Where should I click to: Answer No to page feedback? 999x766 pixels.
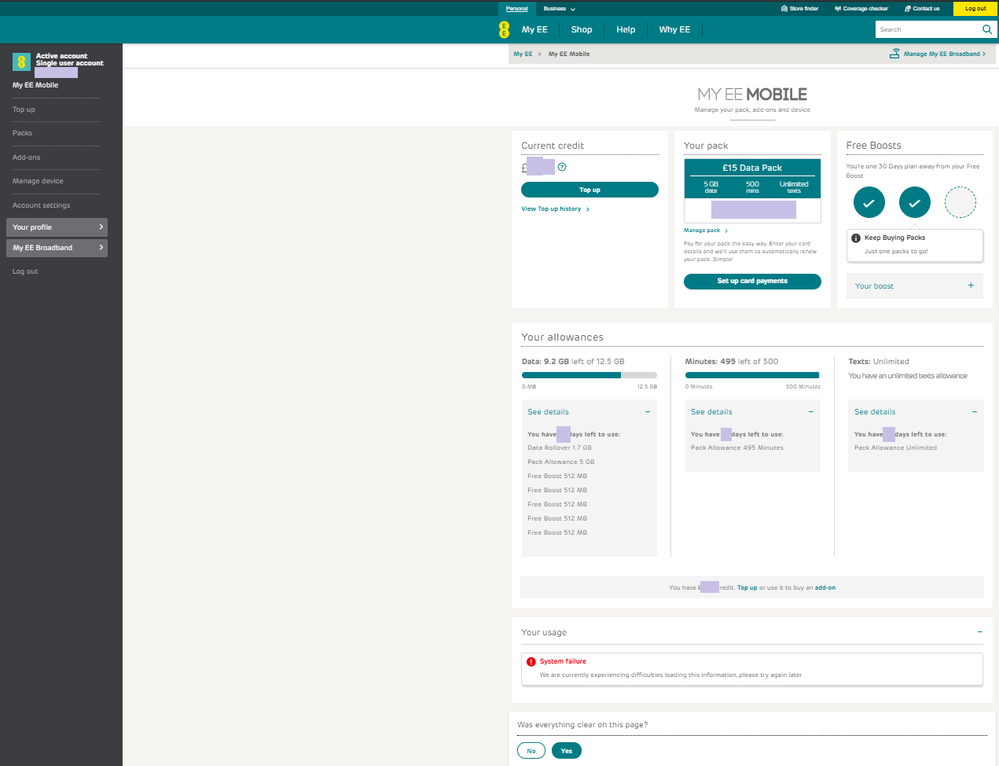pos(531,750)
